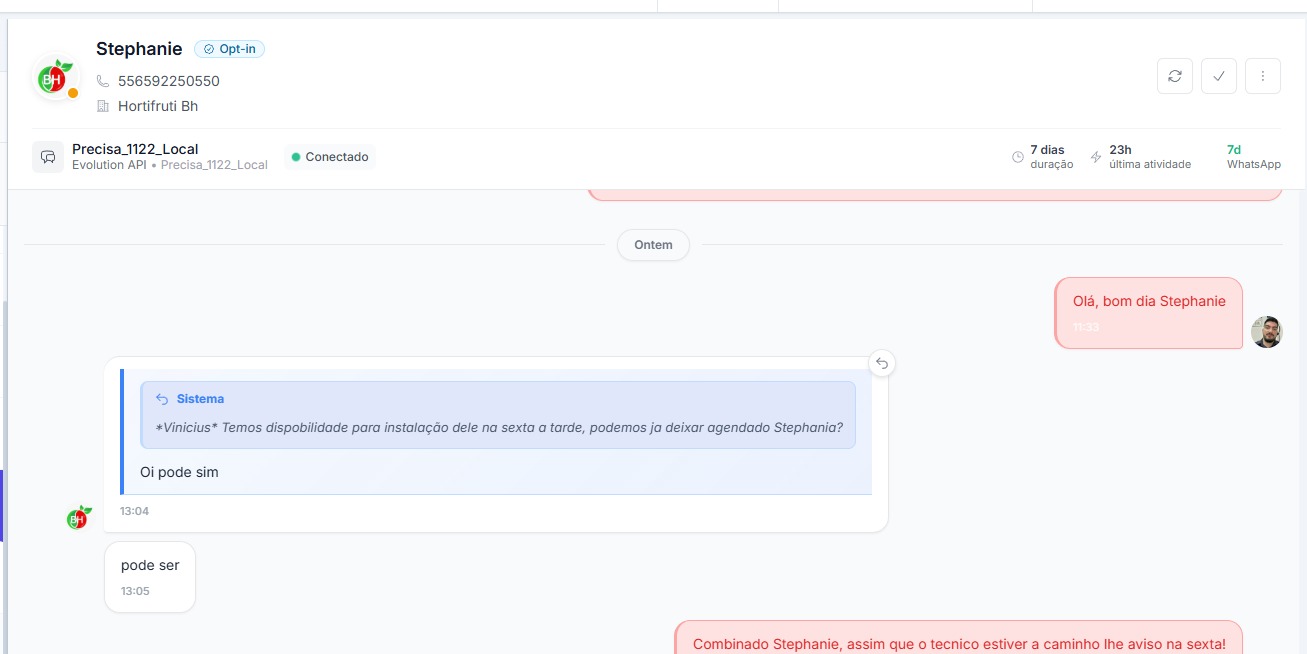Click Stephanie's Hortifruti BH avatar in the header

[x=55, y=78]
